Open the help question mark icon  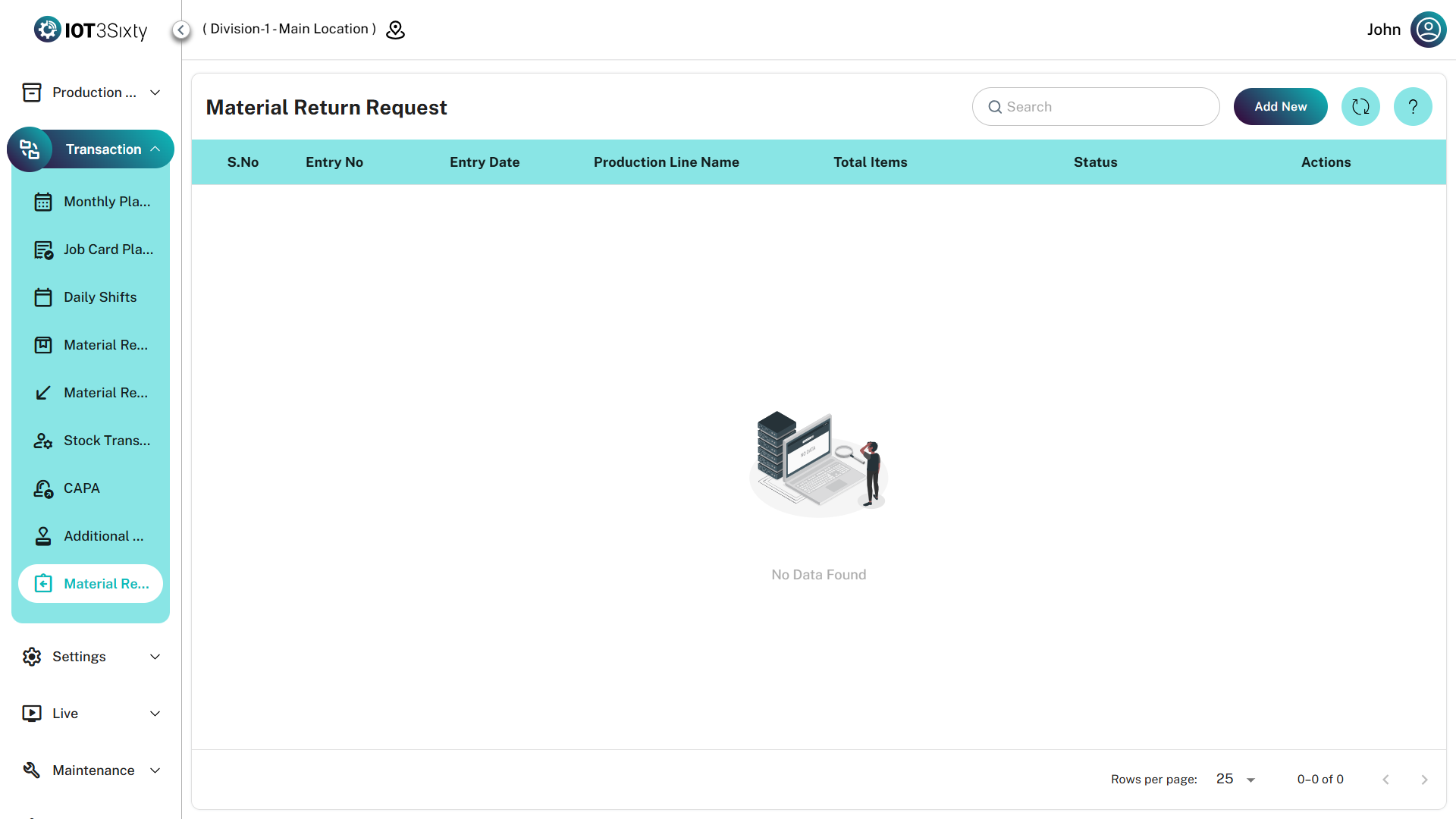click(x=1412, y=107)
